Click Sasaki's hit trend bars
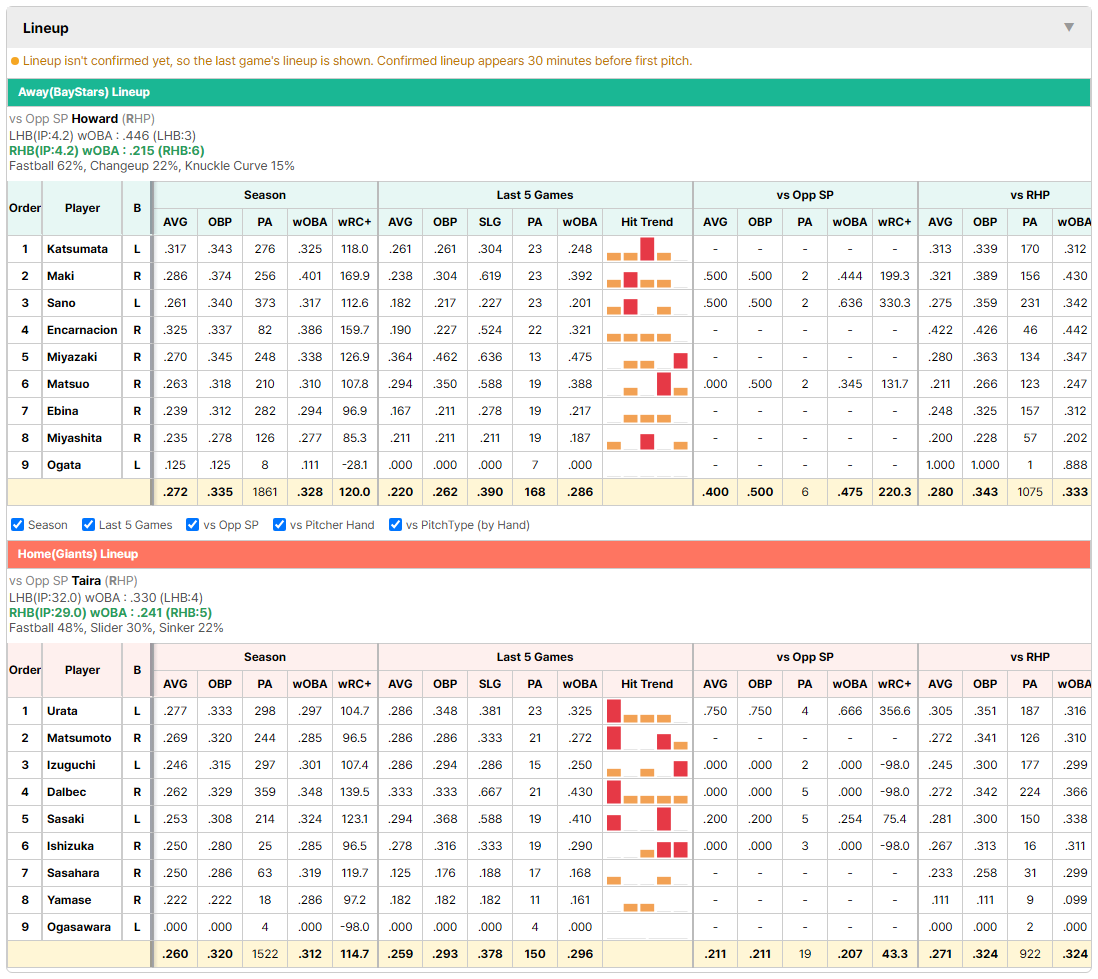This screenshot has height=979, width=1098. click(x=647, y=819)
